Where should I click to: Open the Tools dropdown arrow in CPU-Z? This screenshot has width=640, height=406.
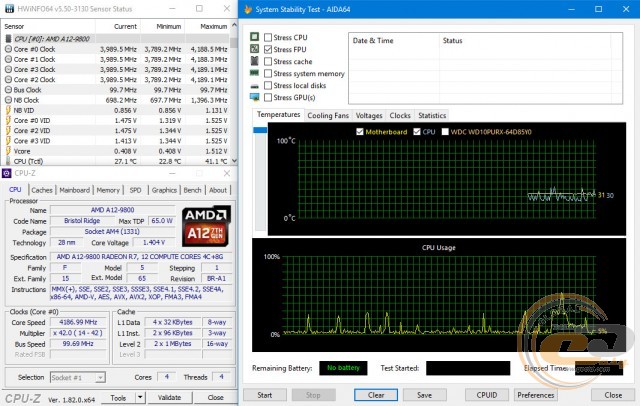(x=140, y=397)
